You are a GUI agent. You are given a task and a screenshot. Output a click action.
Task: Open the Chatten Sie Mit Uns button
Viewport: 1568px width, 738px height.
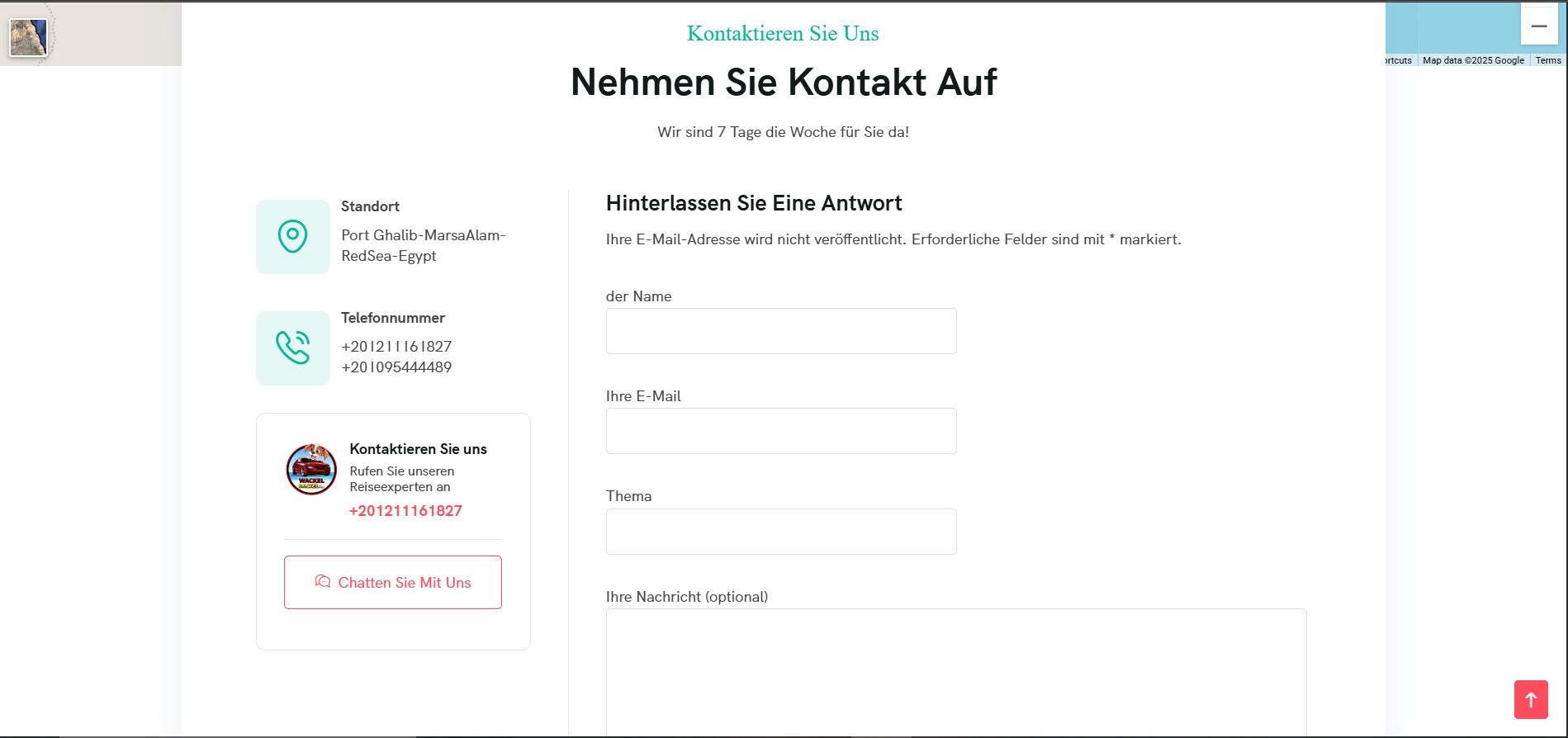pos(393,582)
